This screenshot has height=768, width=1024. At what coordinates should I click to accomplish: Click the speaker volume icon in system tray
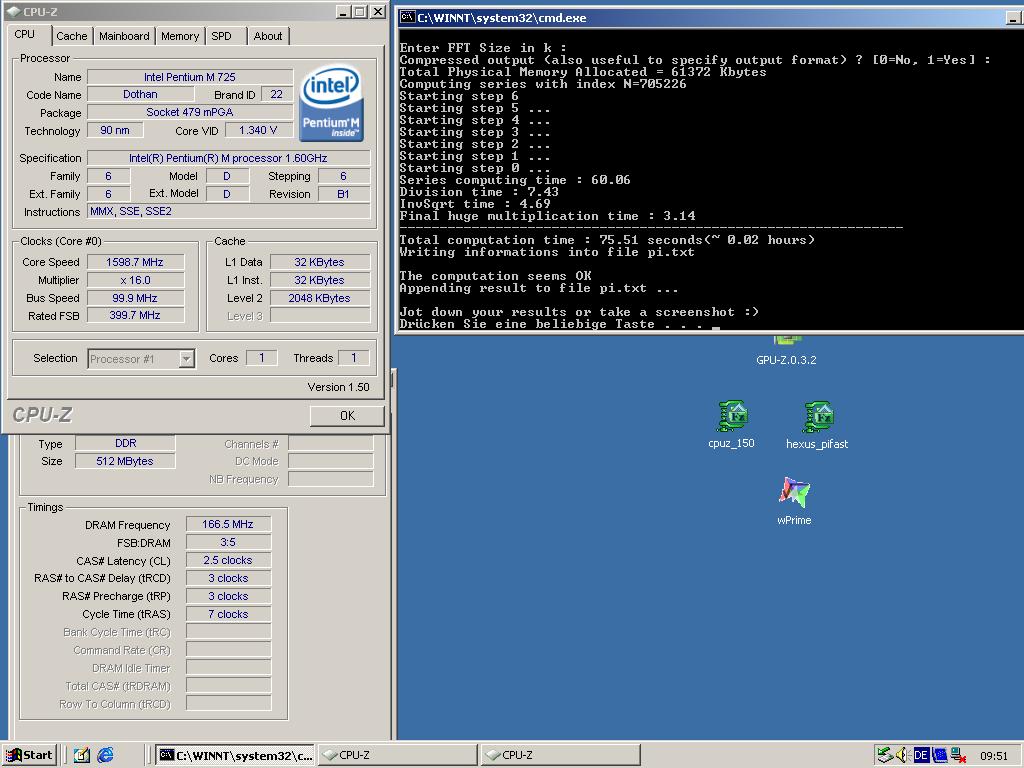pos(902,755)
